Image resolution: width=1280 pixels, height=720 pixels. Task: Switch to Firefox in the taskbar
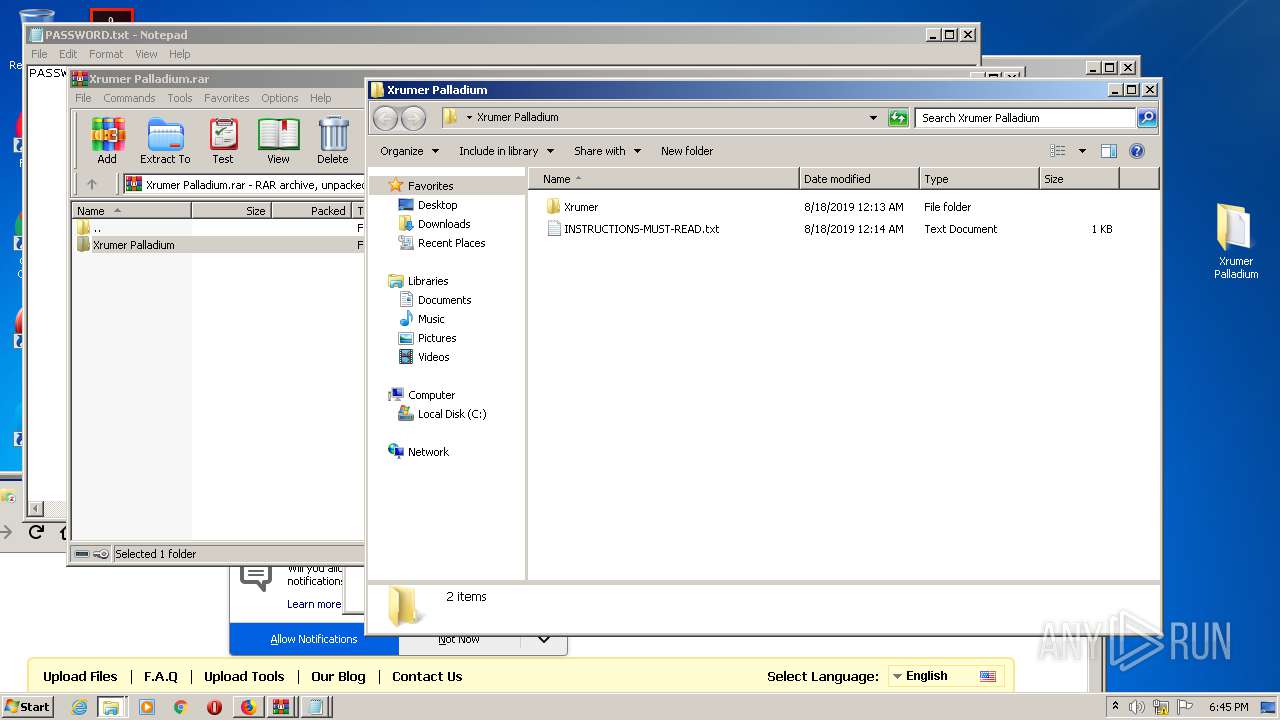(248, 707)
